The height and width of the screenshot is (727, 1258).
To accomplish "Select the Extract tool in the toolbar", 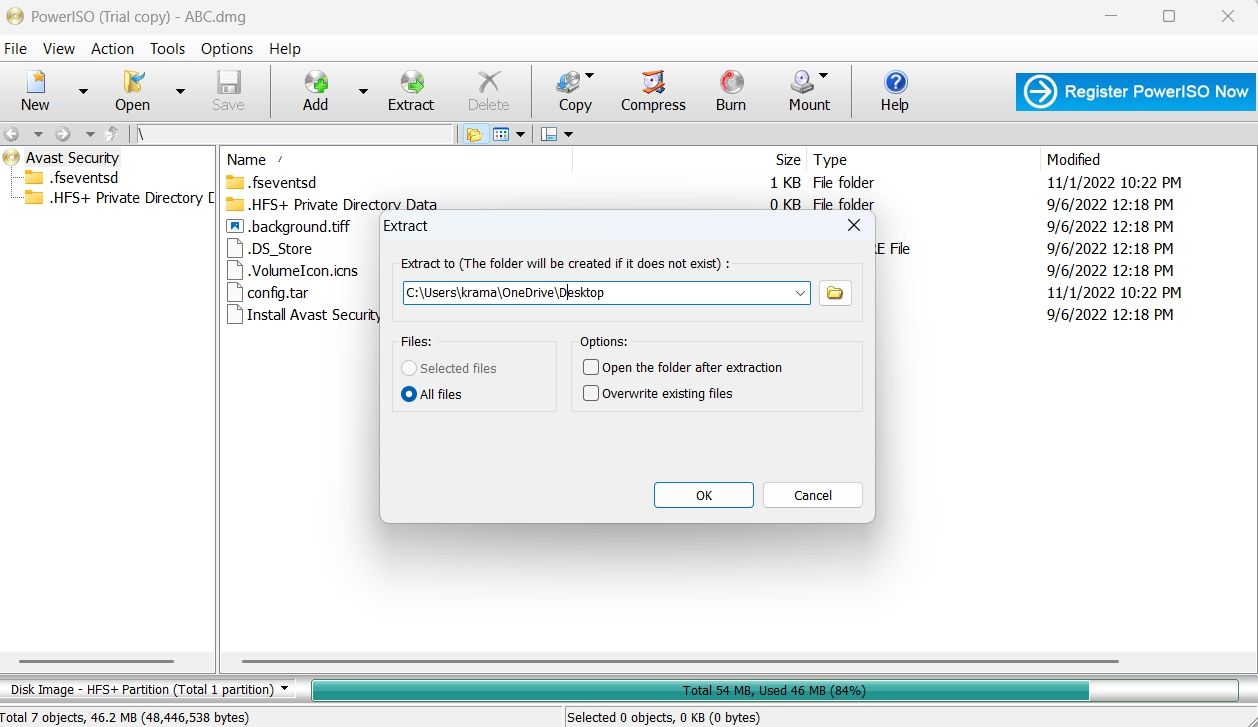I will 410,90.
